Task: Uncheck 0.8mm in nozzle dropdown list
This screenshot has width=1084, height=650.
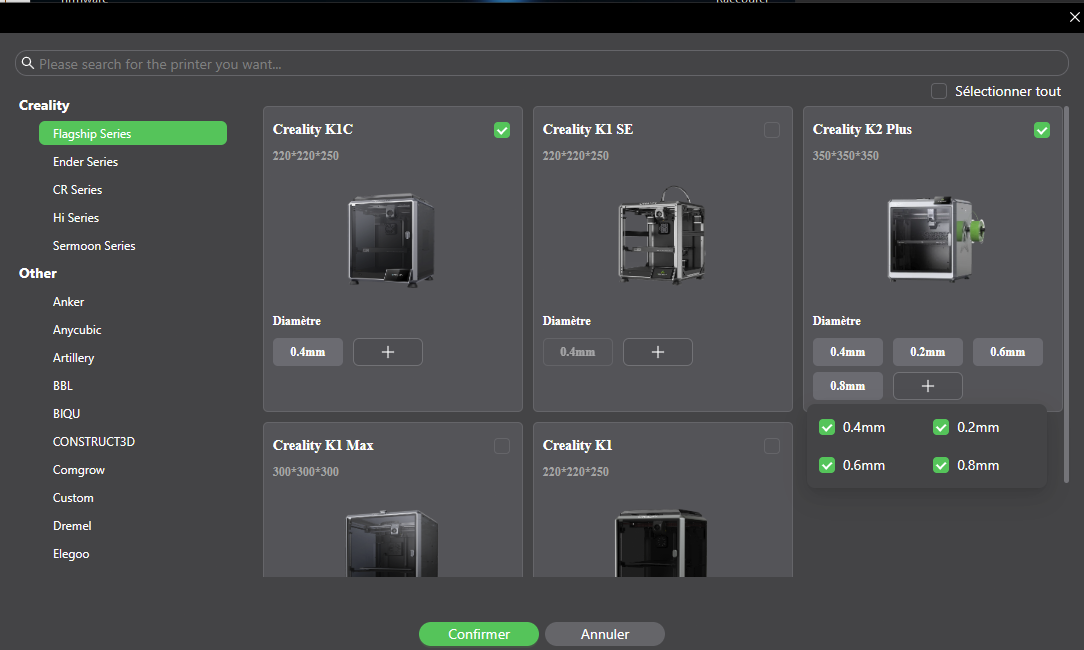Action: pos(941,465)
